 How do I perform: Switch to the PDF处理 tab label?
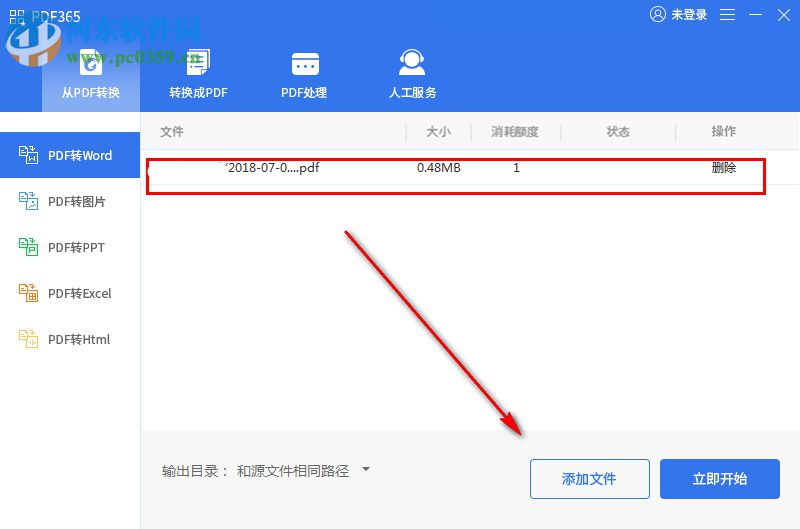304,93
